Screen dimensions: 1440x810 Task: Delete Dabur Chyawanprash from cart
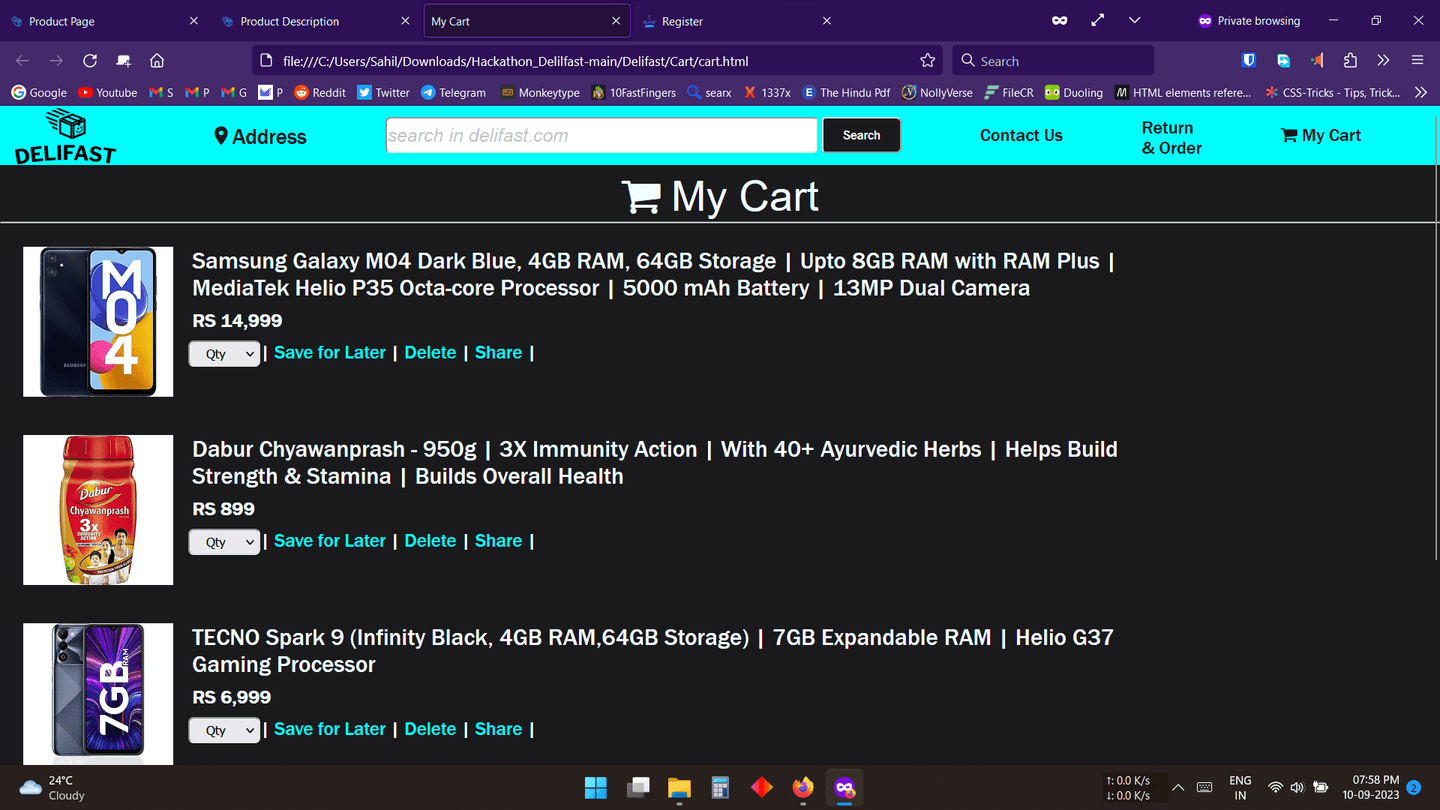(430, 540)
